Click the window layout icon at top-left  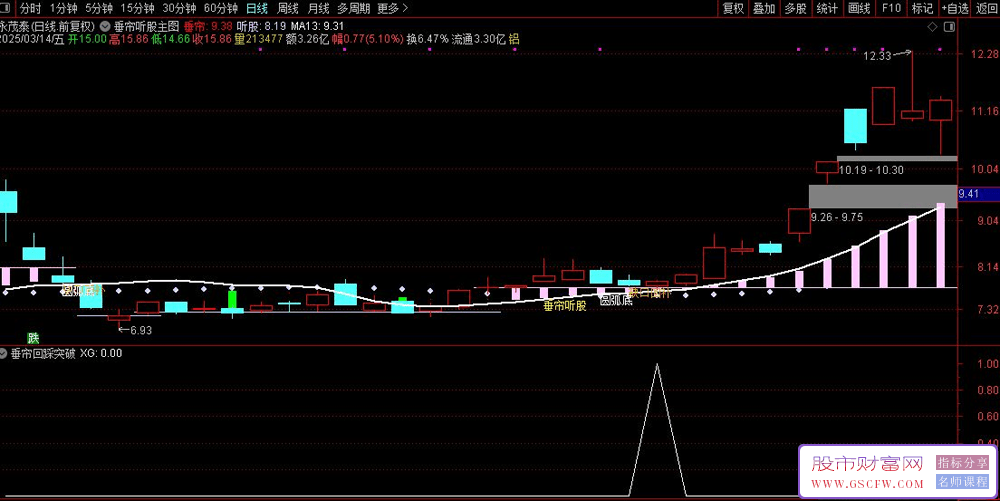point(4,8)
